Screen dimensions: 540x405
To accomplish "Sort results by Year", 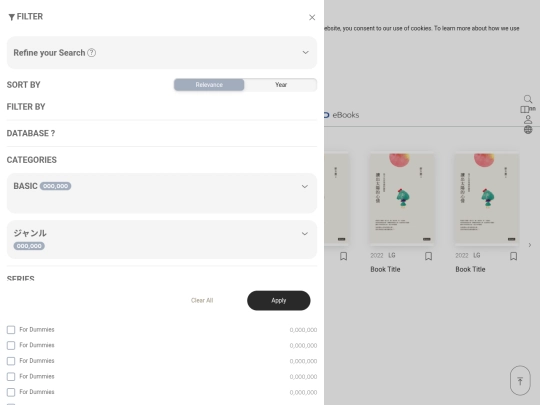I will click(x=281, y=85).
